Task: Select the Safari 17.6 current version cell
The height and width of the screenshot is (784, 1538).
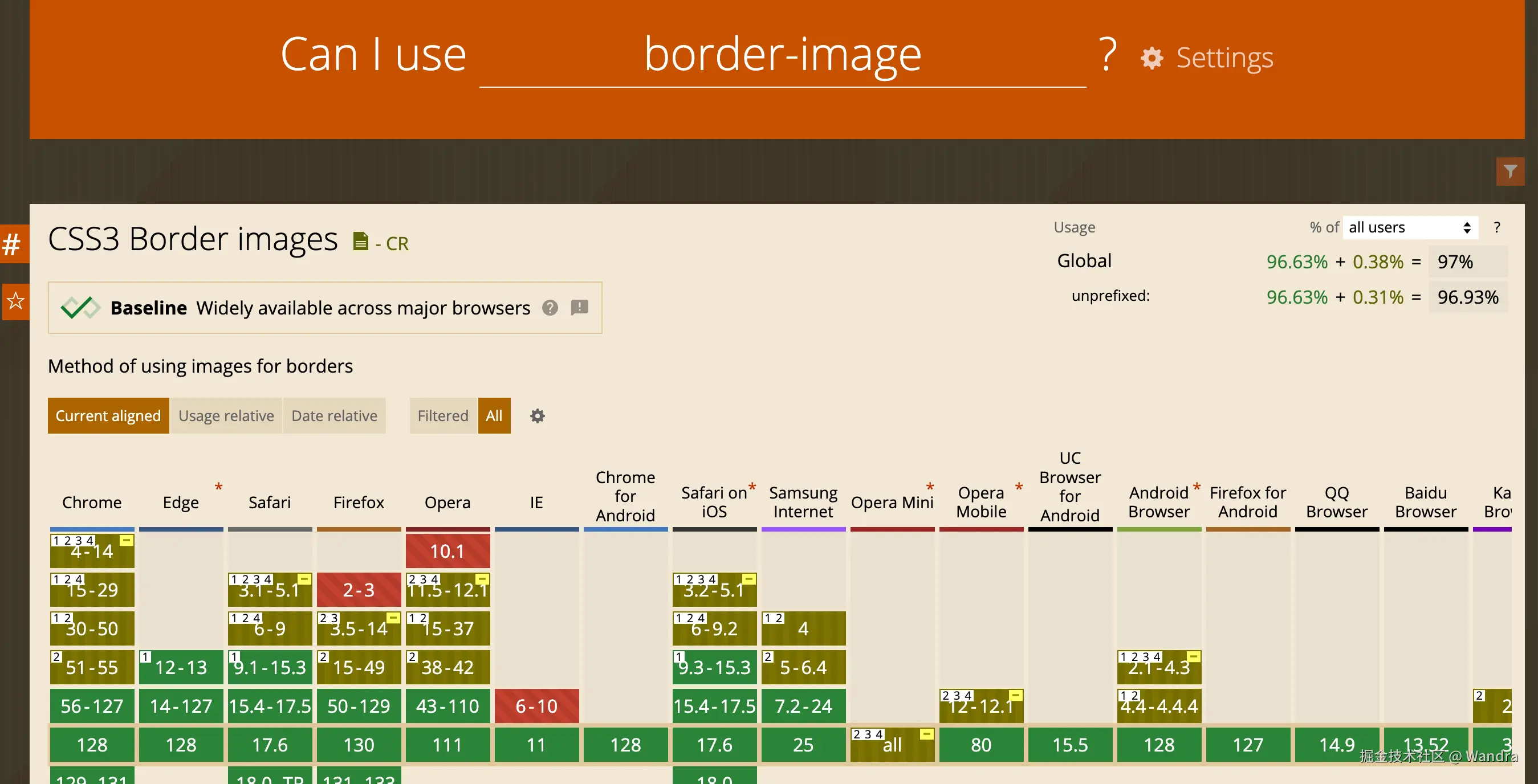Action: (x=270, y=745)
